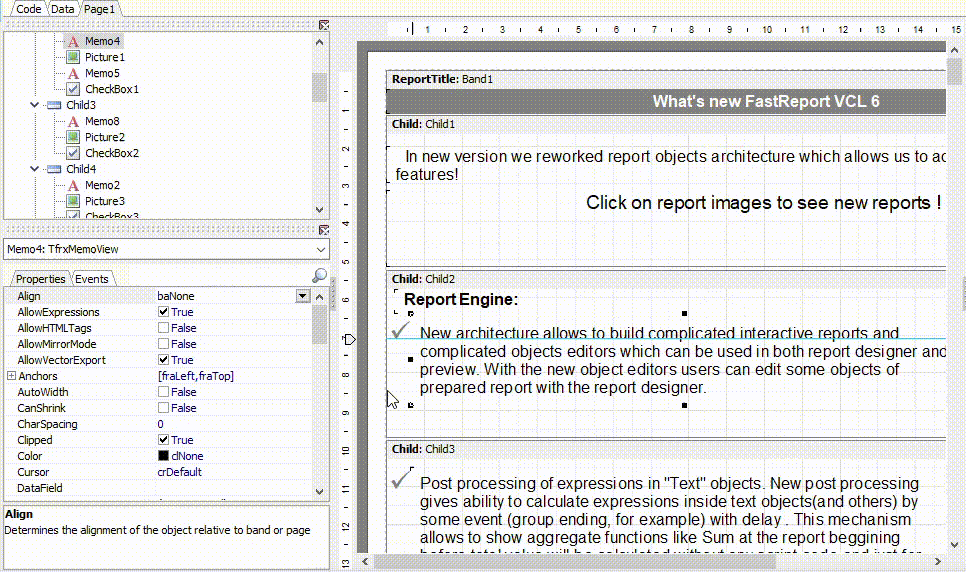The height and width of the screenshot is (572, 966).
Task: Click the checkmark picture in Child2 band
Action: 400,330
